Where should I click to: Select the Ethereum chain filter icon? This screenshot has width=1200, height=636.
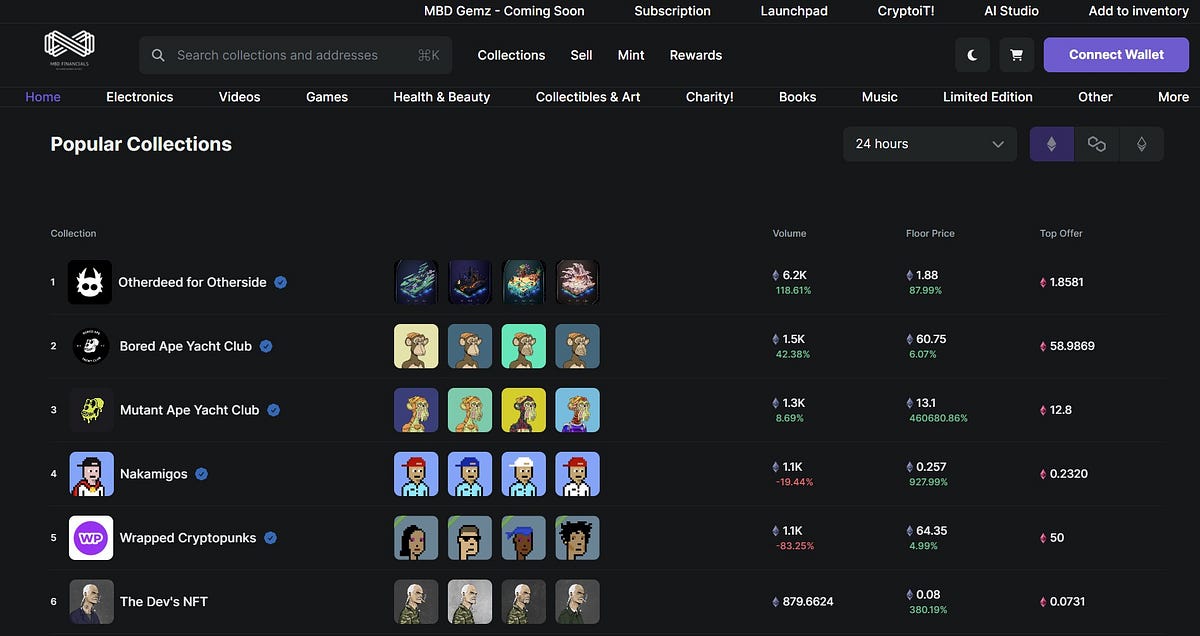click(x=1052, y=144)
